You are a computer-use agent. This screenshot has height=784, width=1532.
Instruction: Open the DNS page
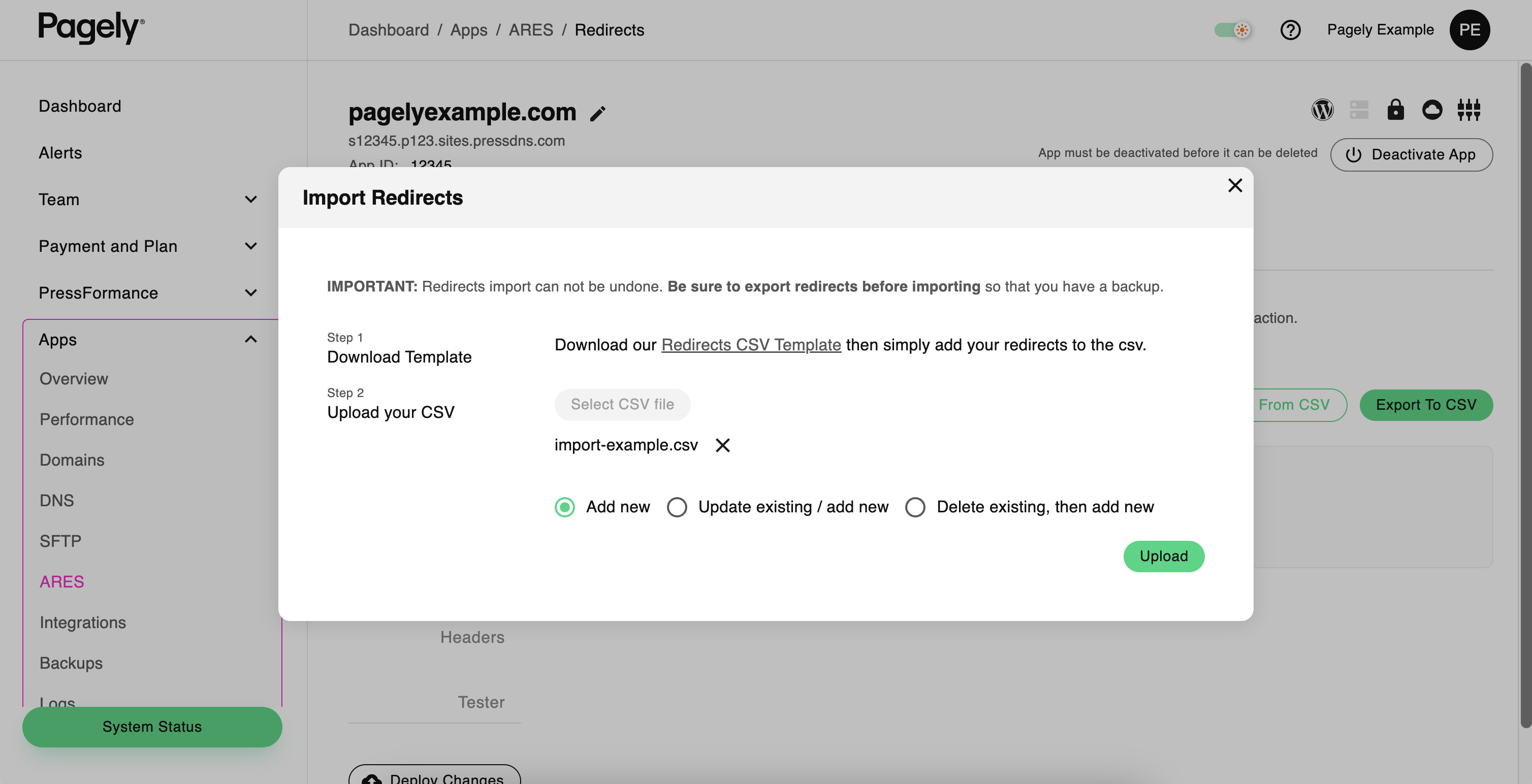pyautogui.click(x=56, y=501)
